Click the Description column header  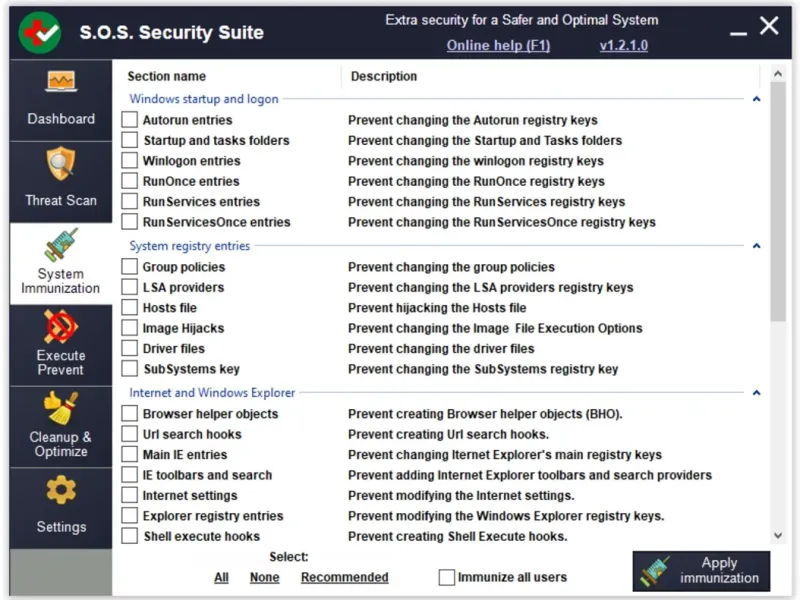point(384,76)
